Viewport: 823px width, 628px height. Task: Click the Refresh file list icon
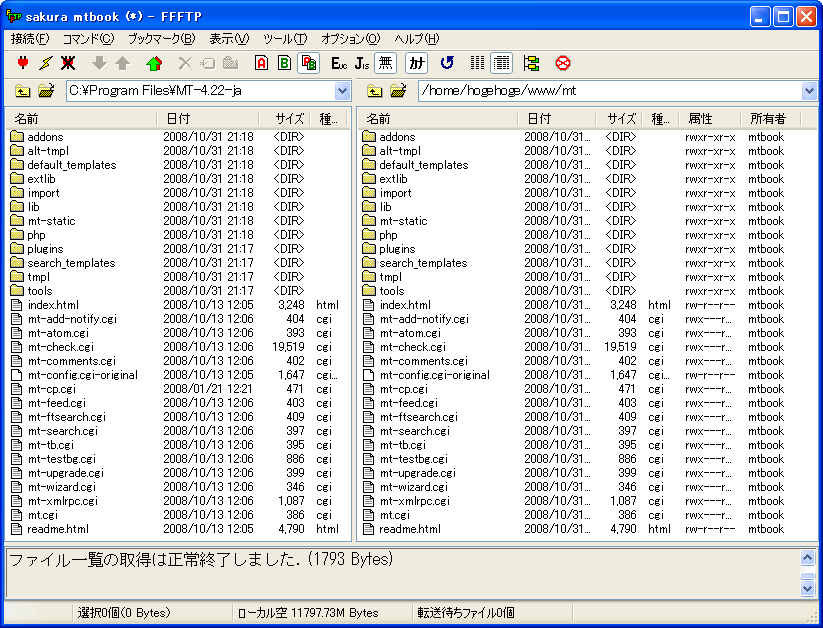(447, 63)
